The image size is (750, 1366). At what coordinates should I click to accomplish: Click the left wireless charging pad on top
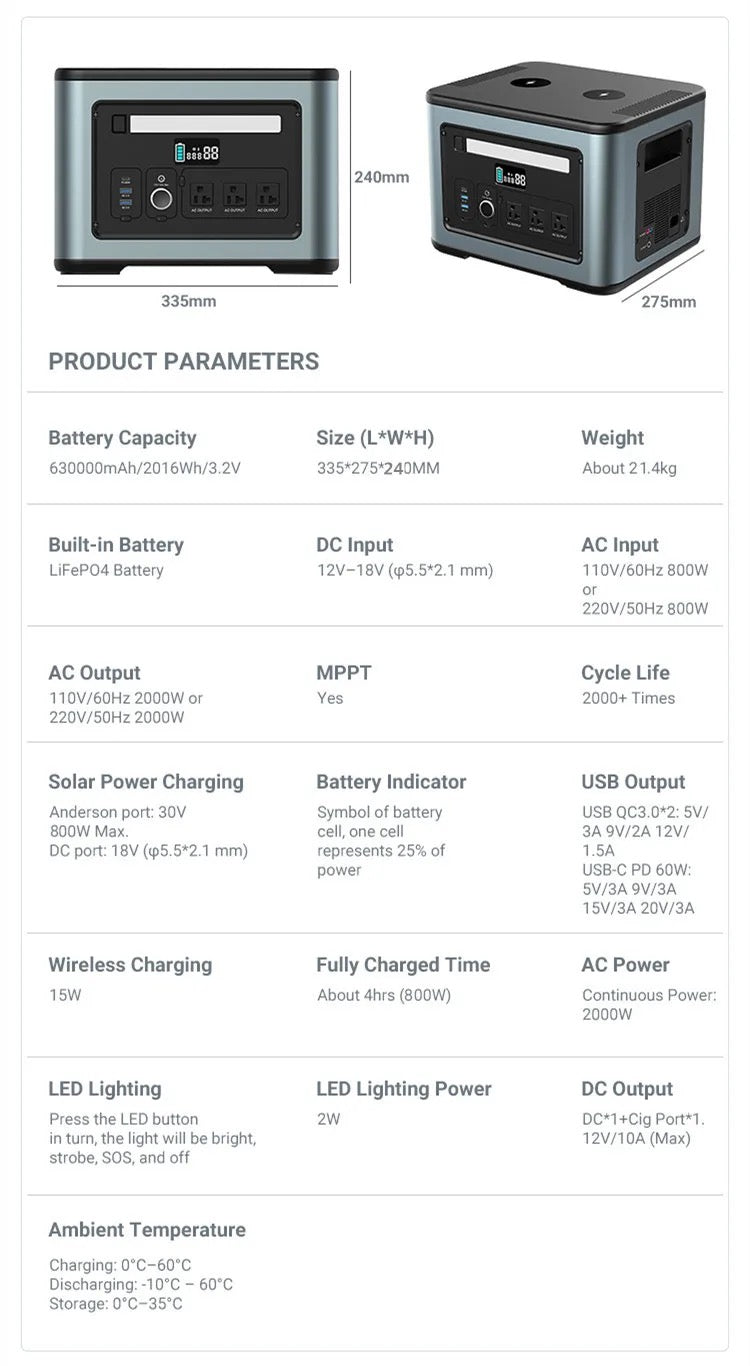tap(529, 81)
